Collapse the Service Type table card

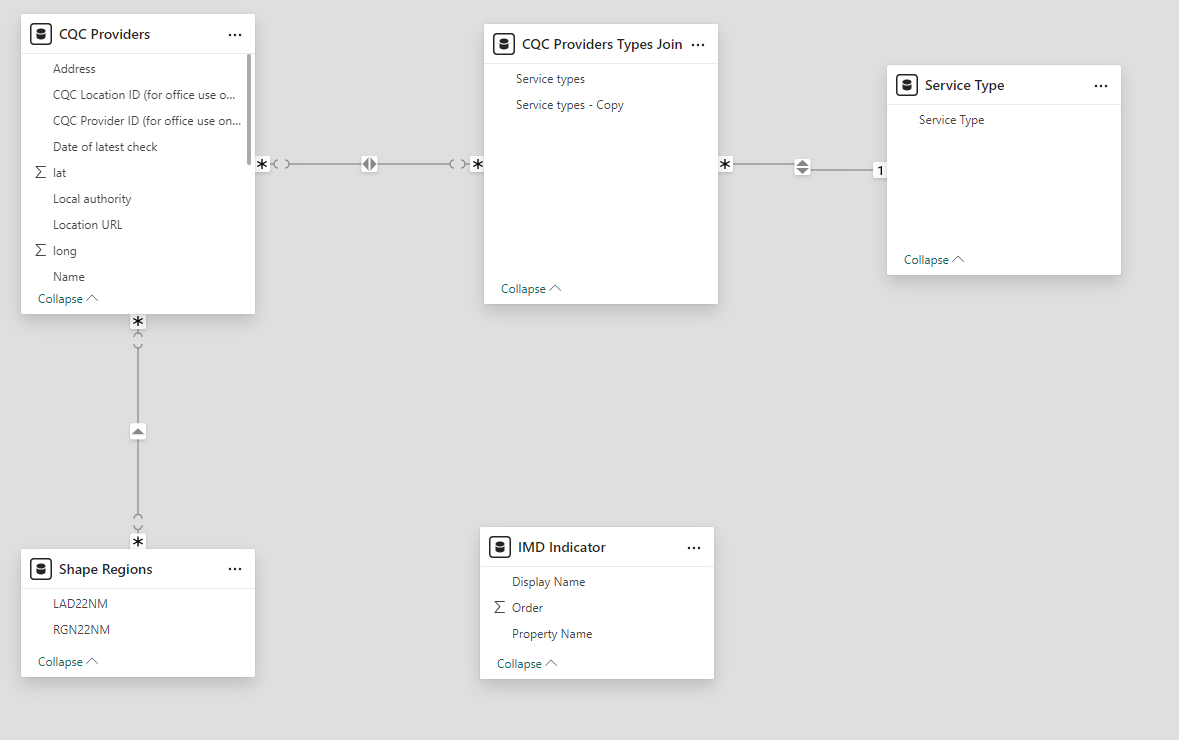(934, 260)
